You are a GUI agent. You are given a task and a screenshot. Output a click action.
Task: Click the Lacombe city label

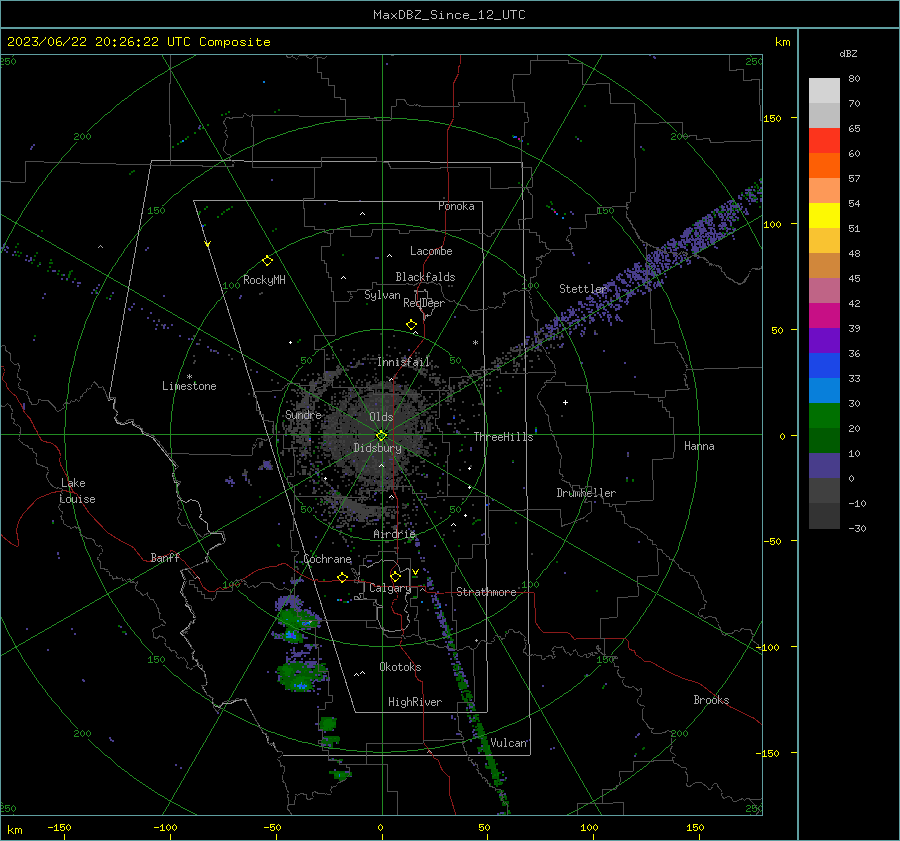point(431,251)
